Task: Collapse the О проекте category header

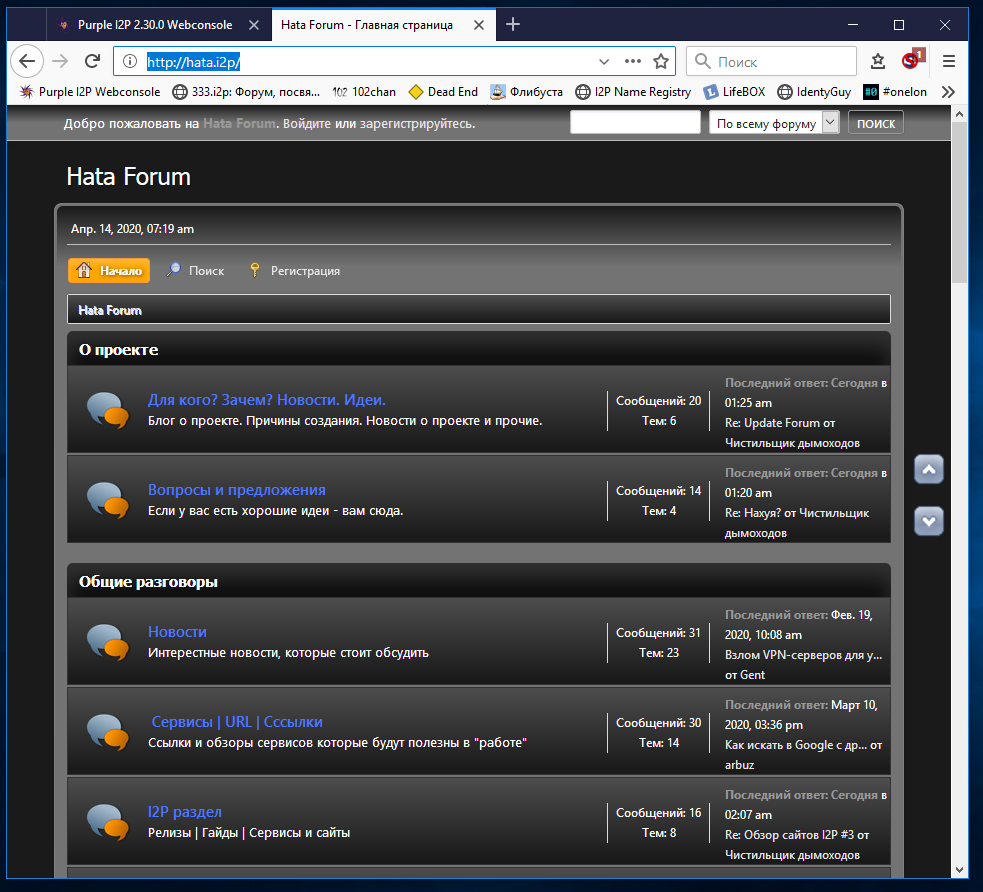Action: click(x=478, y=350)
